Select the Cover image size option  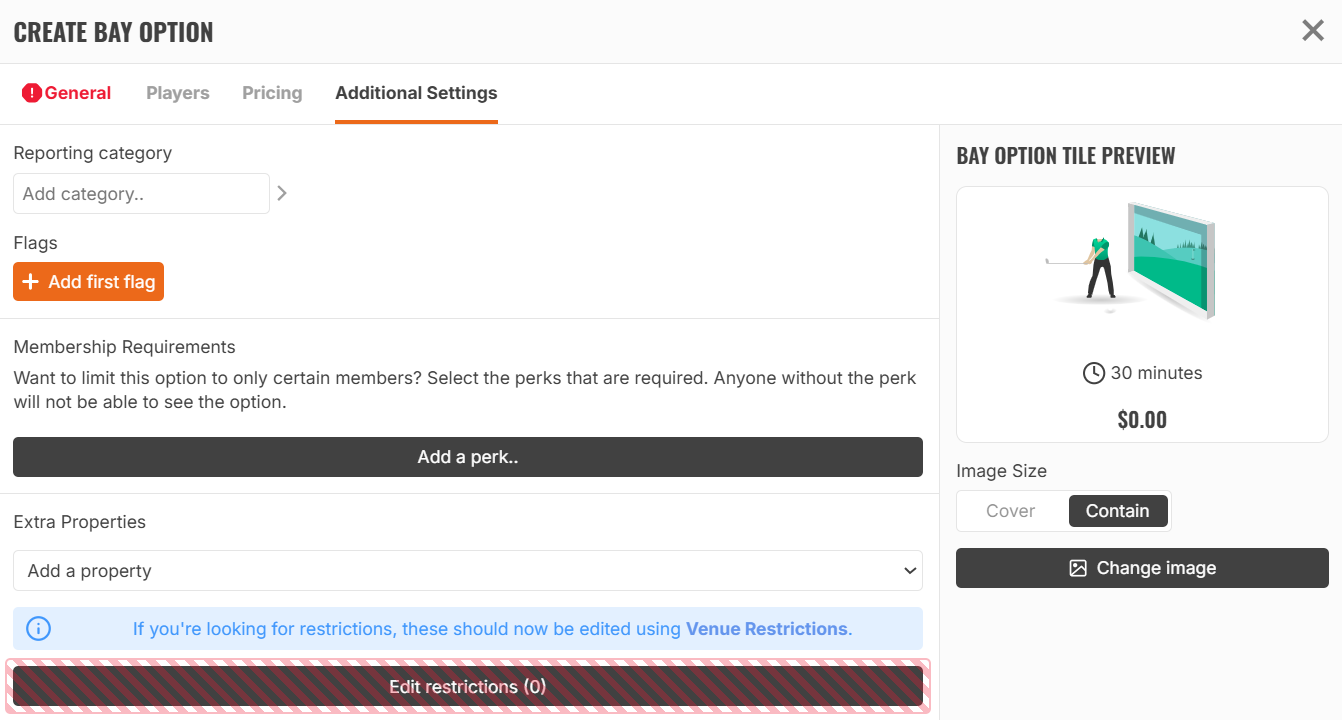pyautogui.click(x=1011, y=511)
